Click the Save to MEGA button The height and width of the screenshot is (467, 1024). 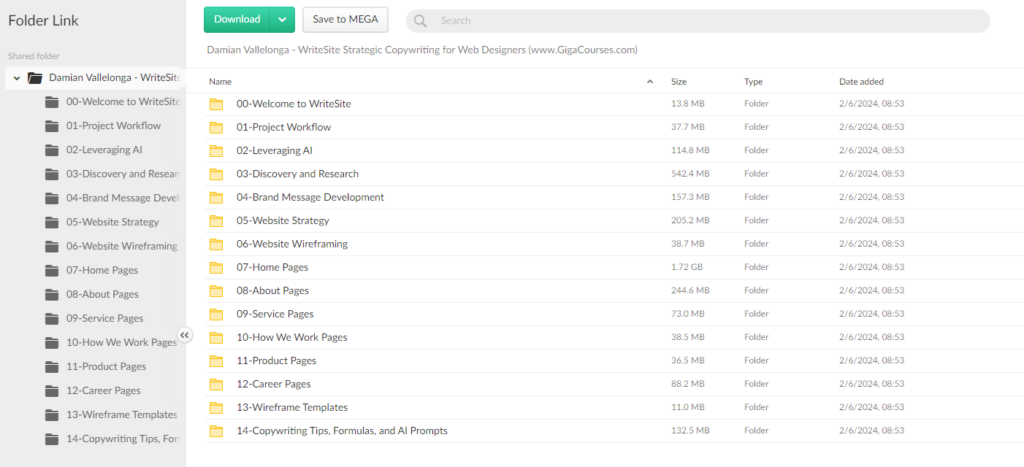click(x=345, y=19)
